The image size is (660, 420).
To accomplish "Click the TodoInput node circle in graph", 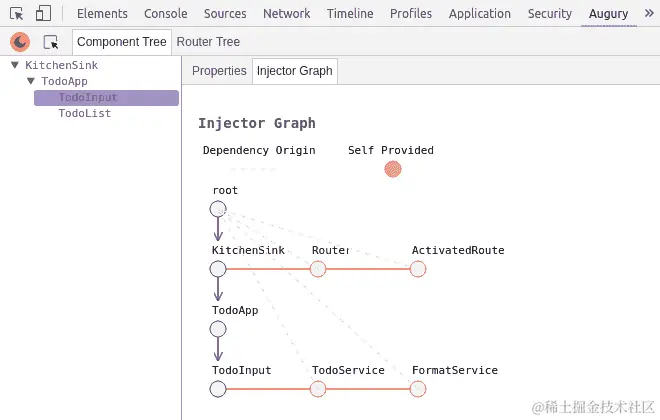I will [x=218, y=389].
